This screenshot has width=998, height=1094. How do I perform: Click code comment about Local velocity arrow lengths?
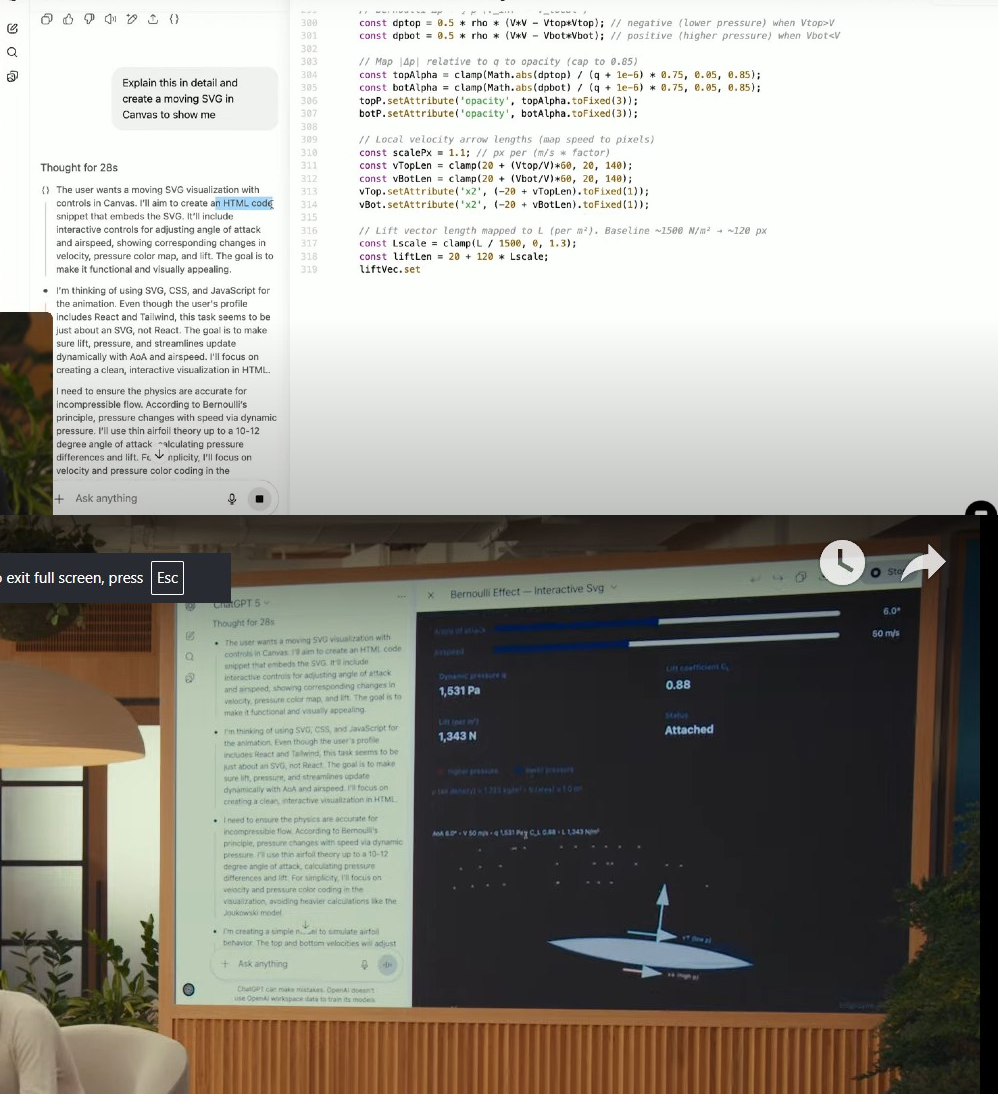[507, 140]
